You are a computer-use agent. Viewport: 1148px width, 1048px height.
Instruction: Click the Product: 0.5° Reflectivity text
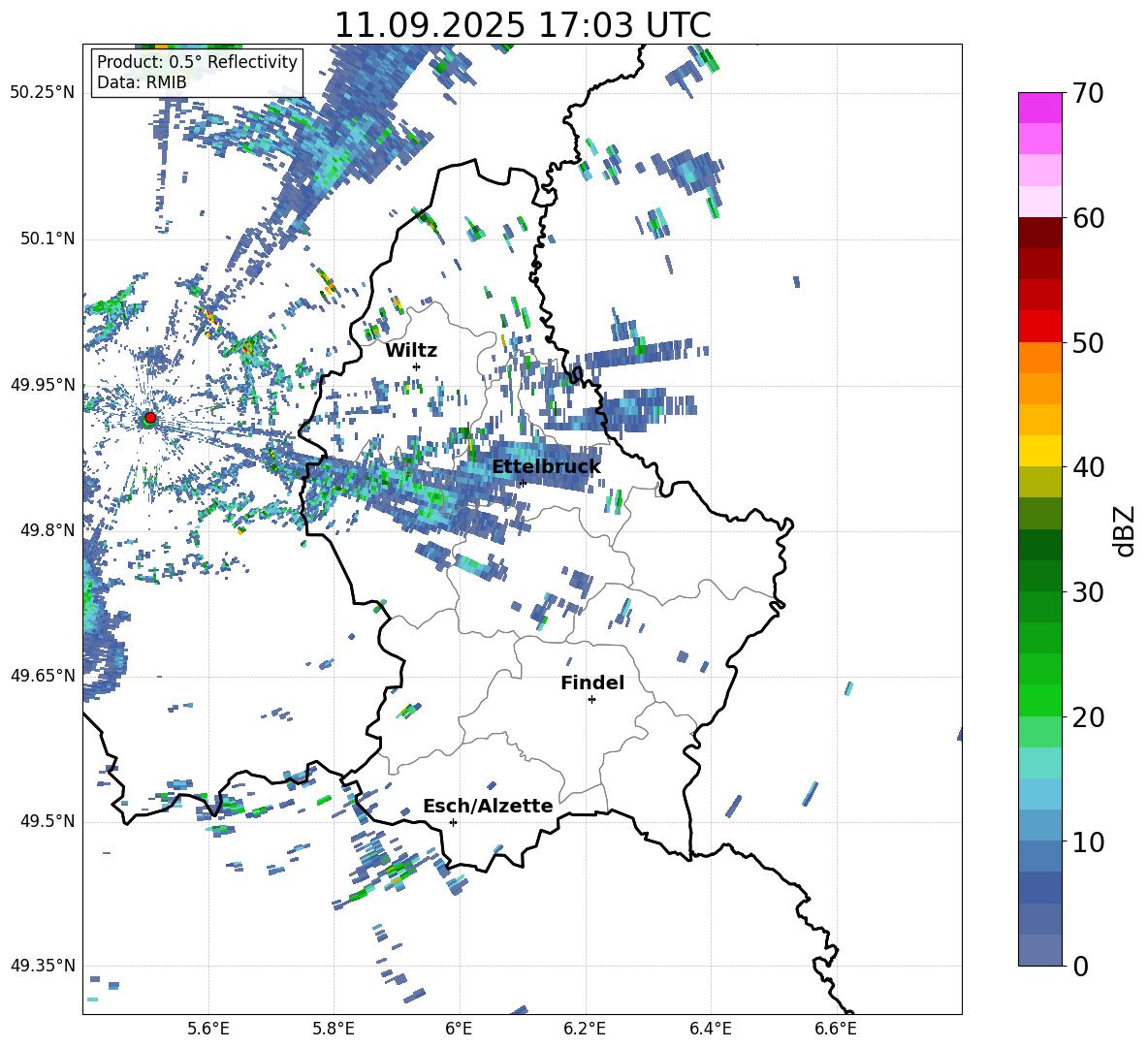pyautogui.click(x=197, y=61)
